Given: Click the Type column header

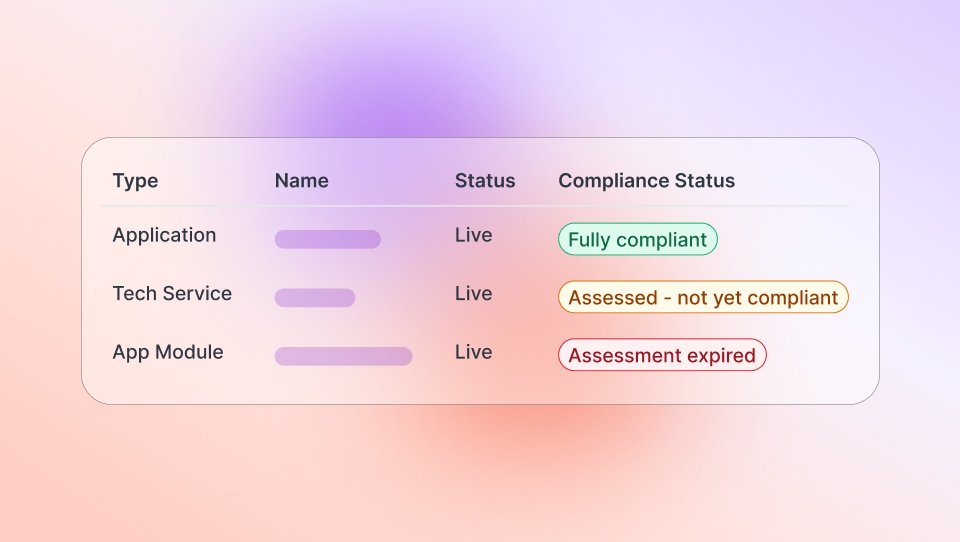Looking at the screenshot, I should tap(135, 181).
